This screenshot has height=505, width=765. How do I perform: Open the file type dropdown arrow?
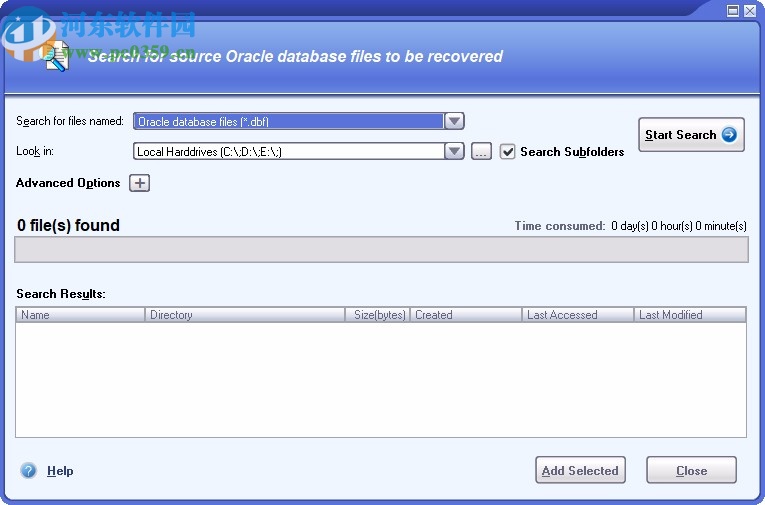pos(454,121)
